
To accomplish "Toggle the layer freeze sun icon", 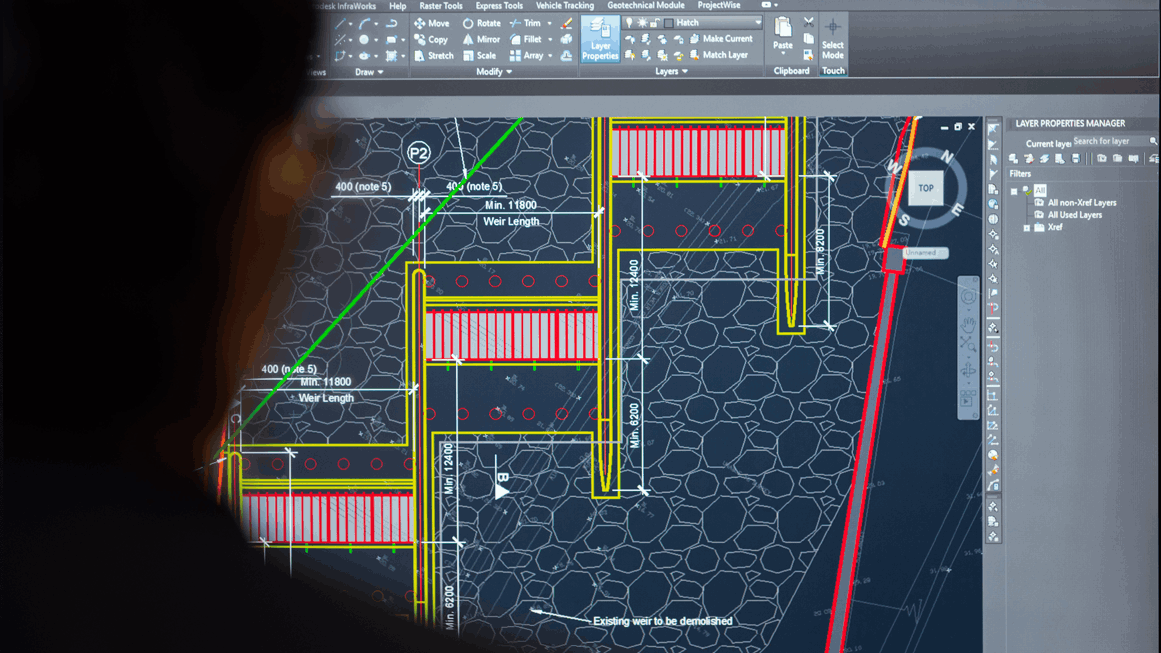I will [x=642, y=23].
